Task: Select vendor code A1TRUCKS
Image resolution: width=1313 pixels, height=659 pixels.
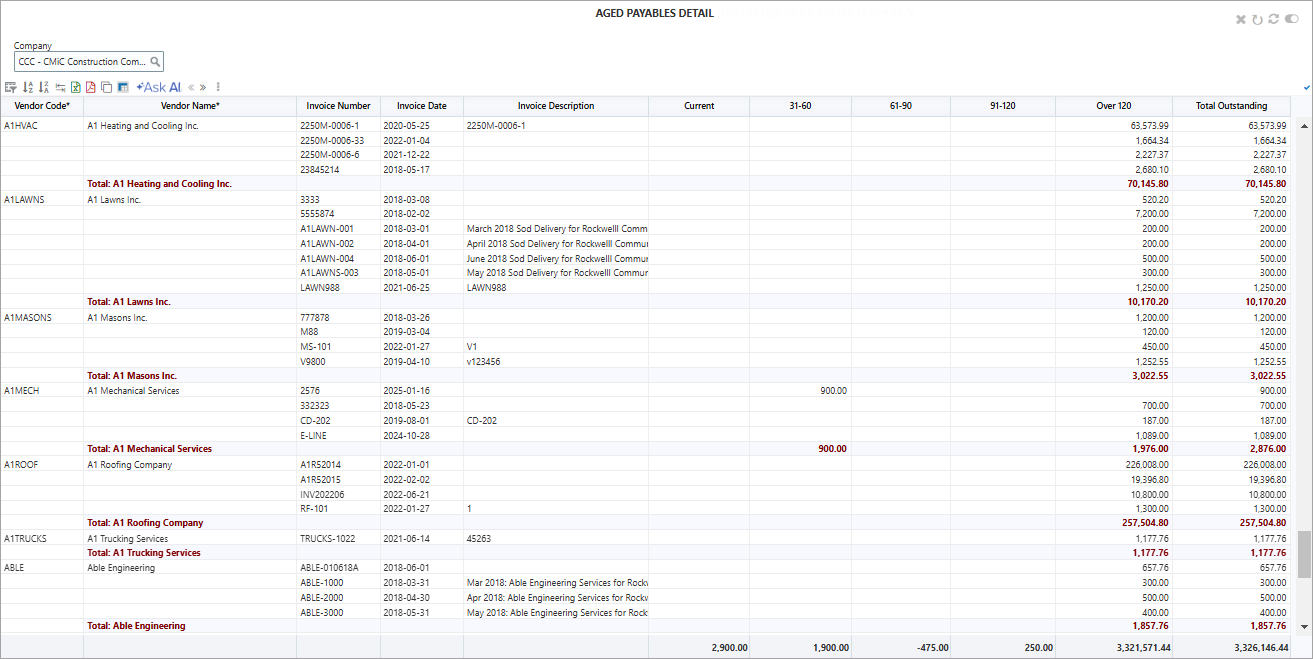Action: pyautogui.click(x=25, y=538)
